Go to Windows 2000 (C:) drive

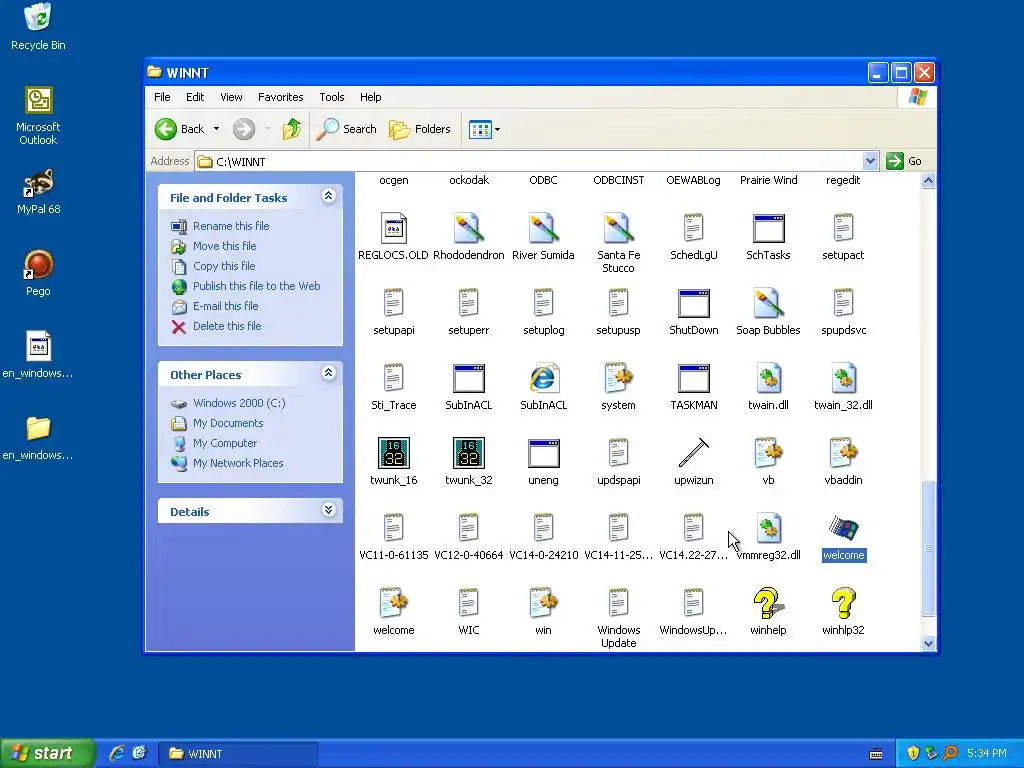239,403
